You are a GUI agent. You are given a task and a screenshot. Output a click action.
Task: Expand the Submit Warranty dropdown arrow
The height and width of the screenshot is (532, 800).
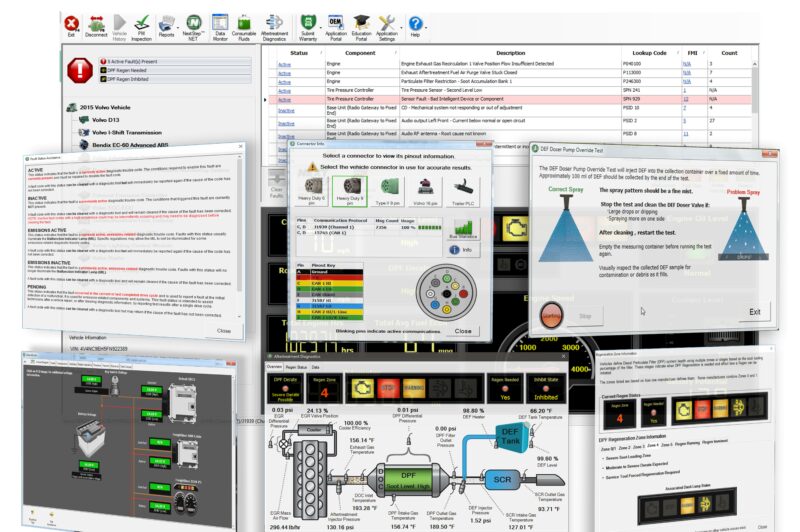tap(320, 27)
